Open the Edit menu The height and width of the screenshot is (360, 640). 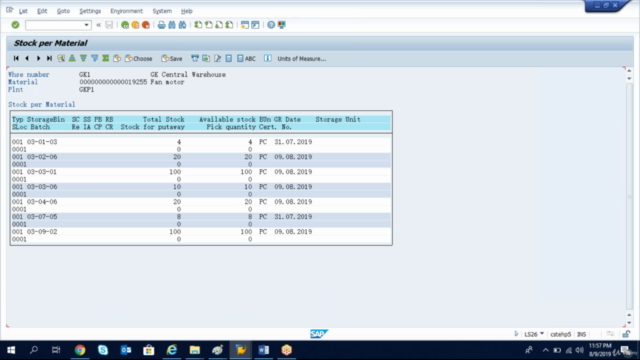[x=42, y=11]
